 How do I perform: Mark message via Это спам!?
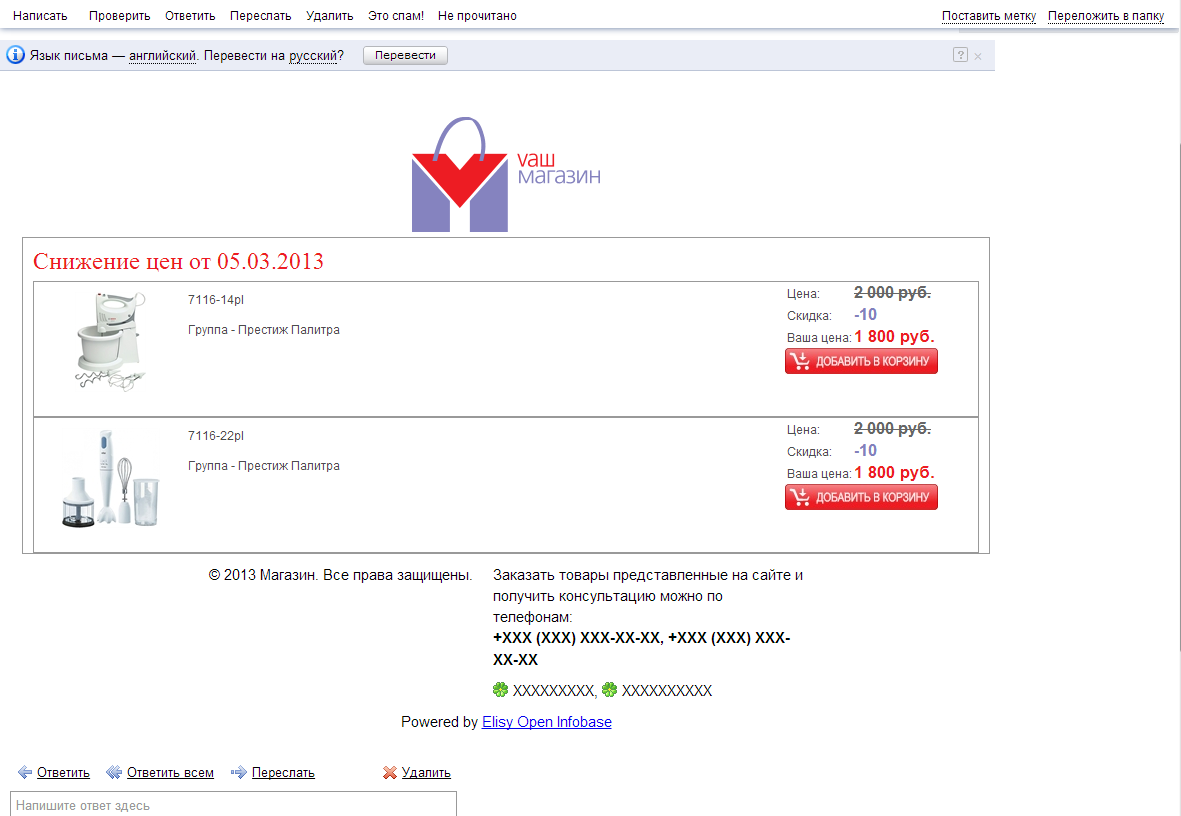click(396, 16)
